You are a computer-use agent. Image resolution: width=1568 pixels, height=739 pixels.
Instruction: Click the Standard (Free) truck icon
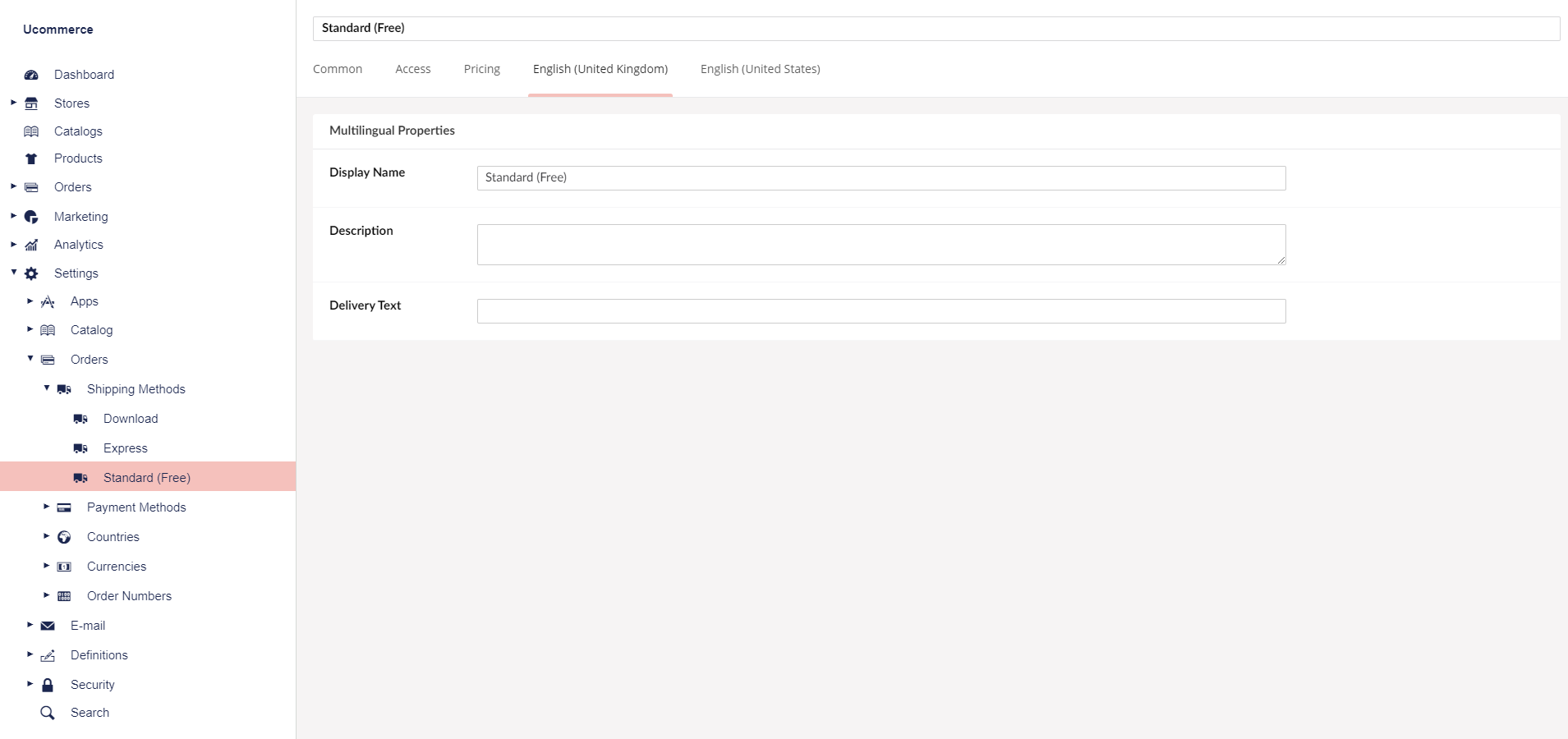(x=80, y=478)
